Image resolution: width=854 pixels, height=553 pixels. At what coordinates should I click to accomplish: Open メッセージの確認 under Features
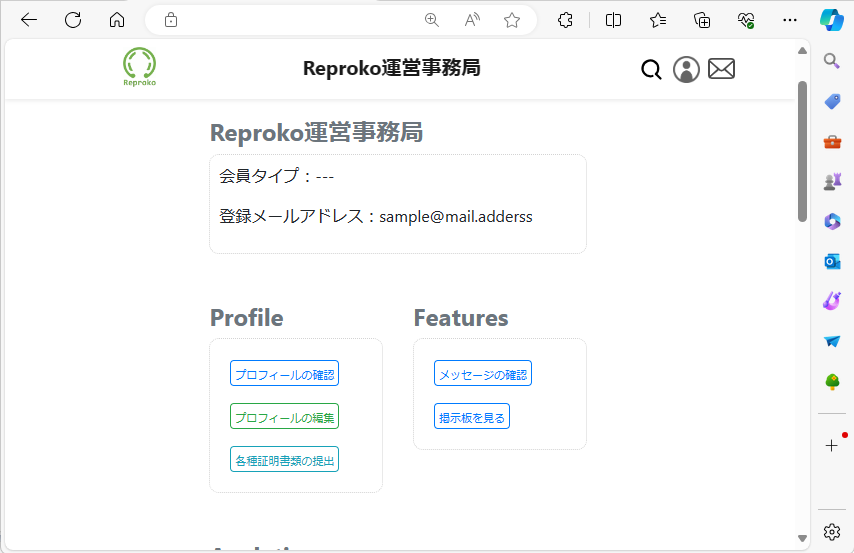pyautogui.click(x=482, y=374)
